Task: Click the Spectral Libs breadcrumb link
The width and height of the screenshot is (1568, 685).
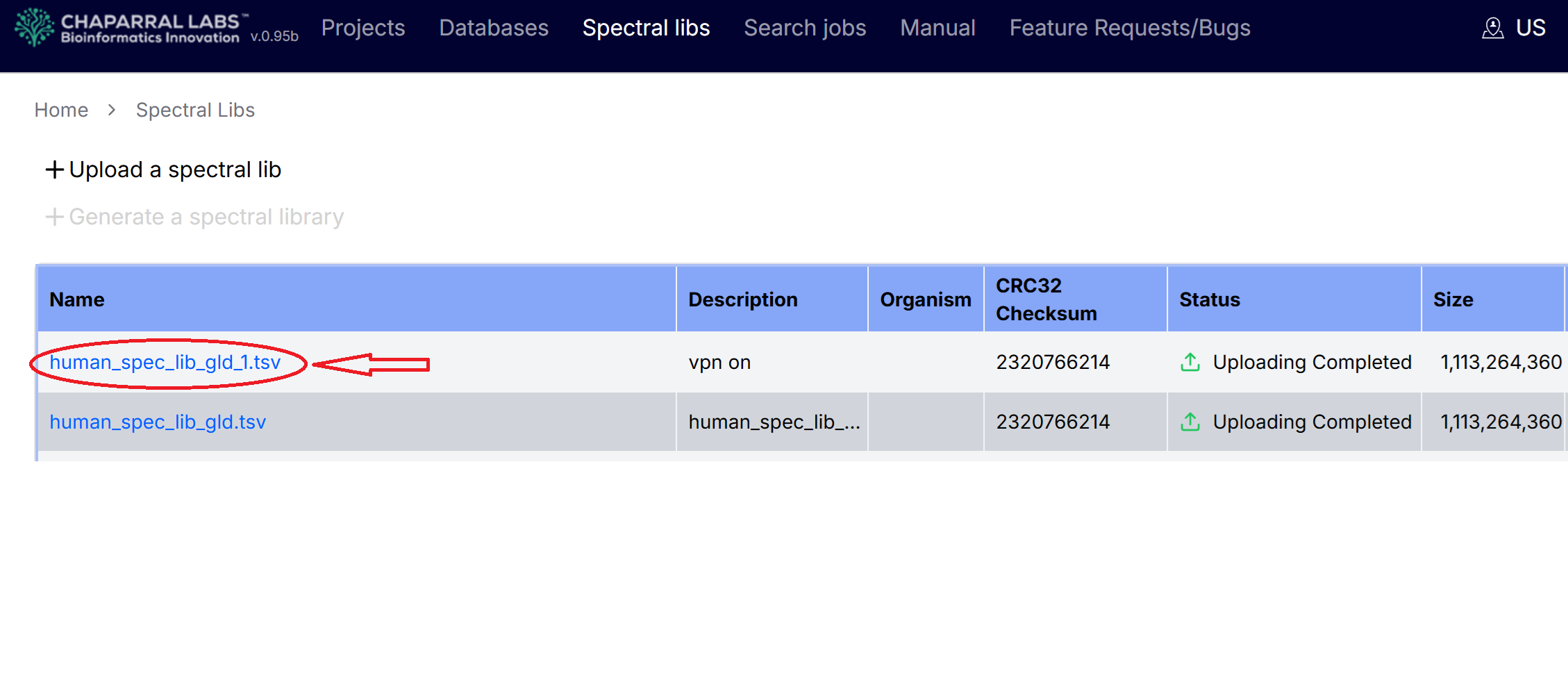Action: 195,110
